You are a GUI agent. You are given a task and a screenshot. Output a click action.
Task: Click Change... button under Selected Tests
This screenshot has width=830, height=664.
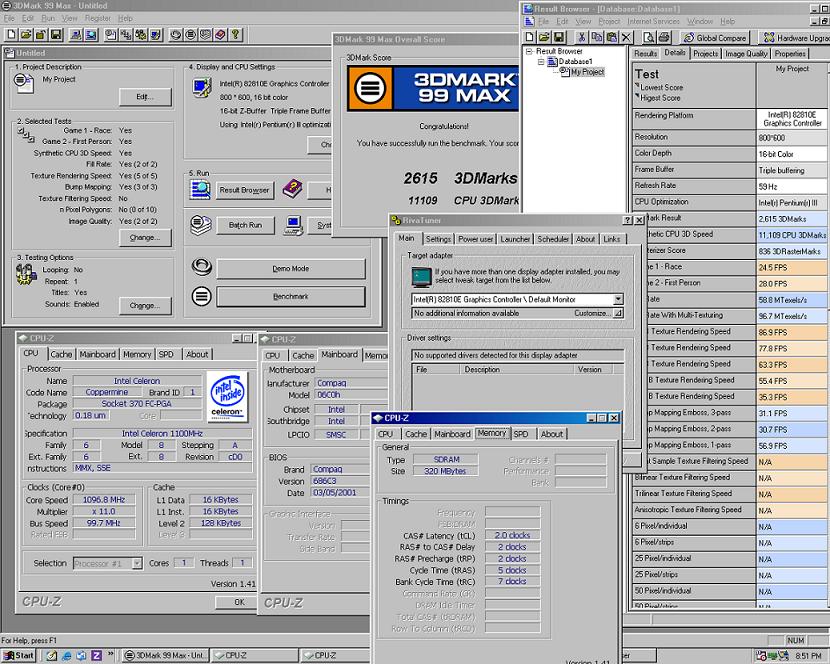[x=145, y=238]
